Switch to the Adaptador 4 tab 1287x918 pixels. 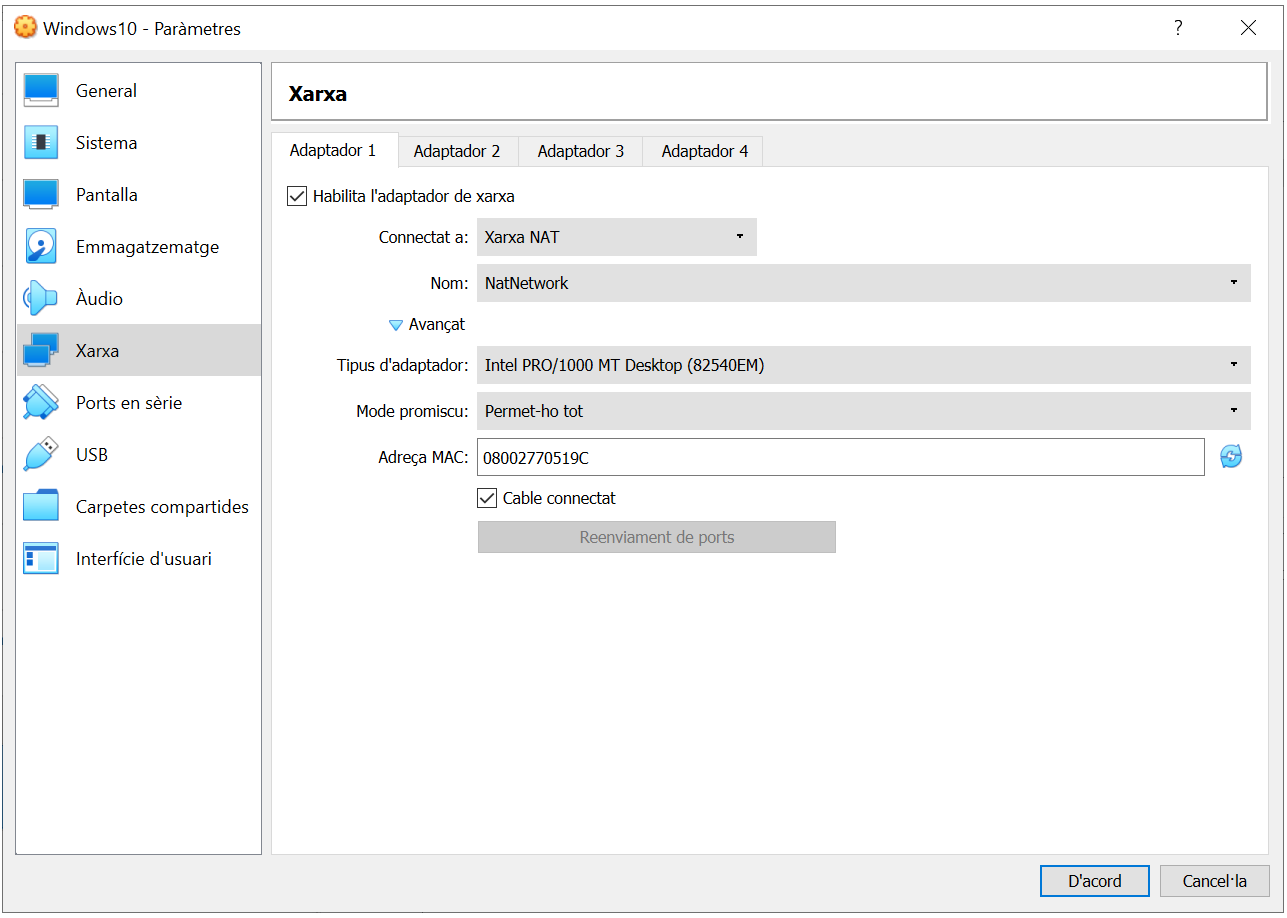[x=705, y=151]
